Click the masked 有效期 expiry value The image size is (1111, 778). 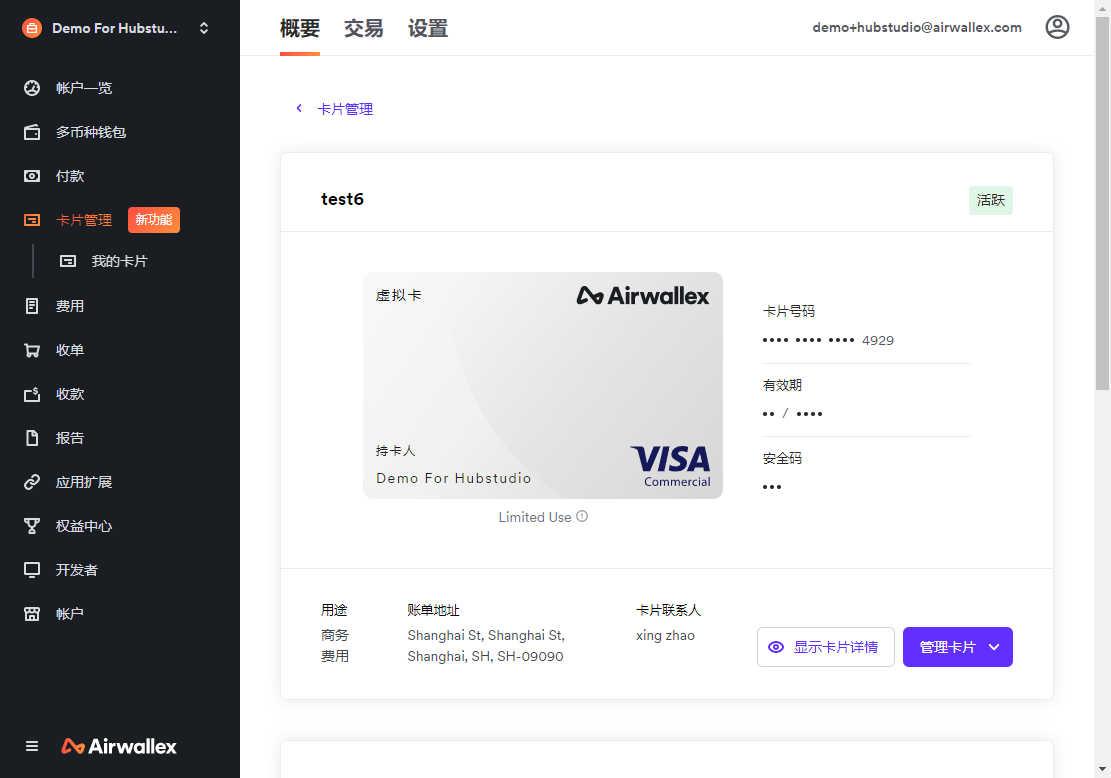pos(792,413)
